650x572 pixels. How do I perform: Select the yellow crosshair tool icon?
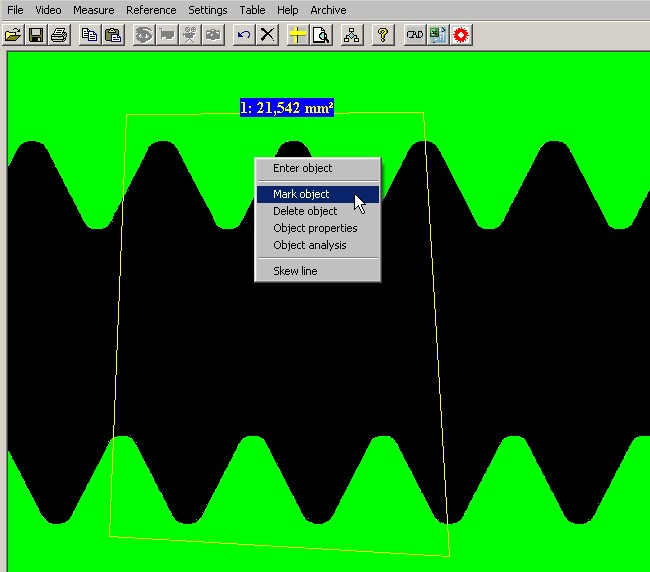point(297,35)
